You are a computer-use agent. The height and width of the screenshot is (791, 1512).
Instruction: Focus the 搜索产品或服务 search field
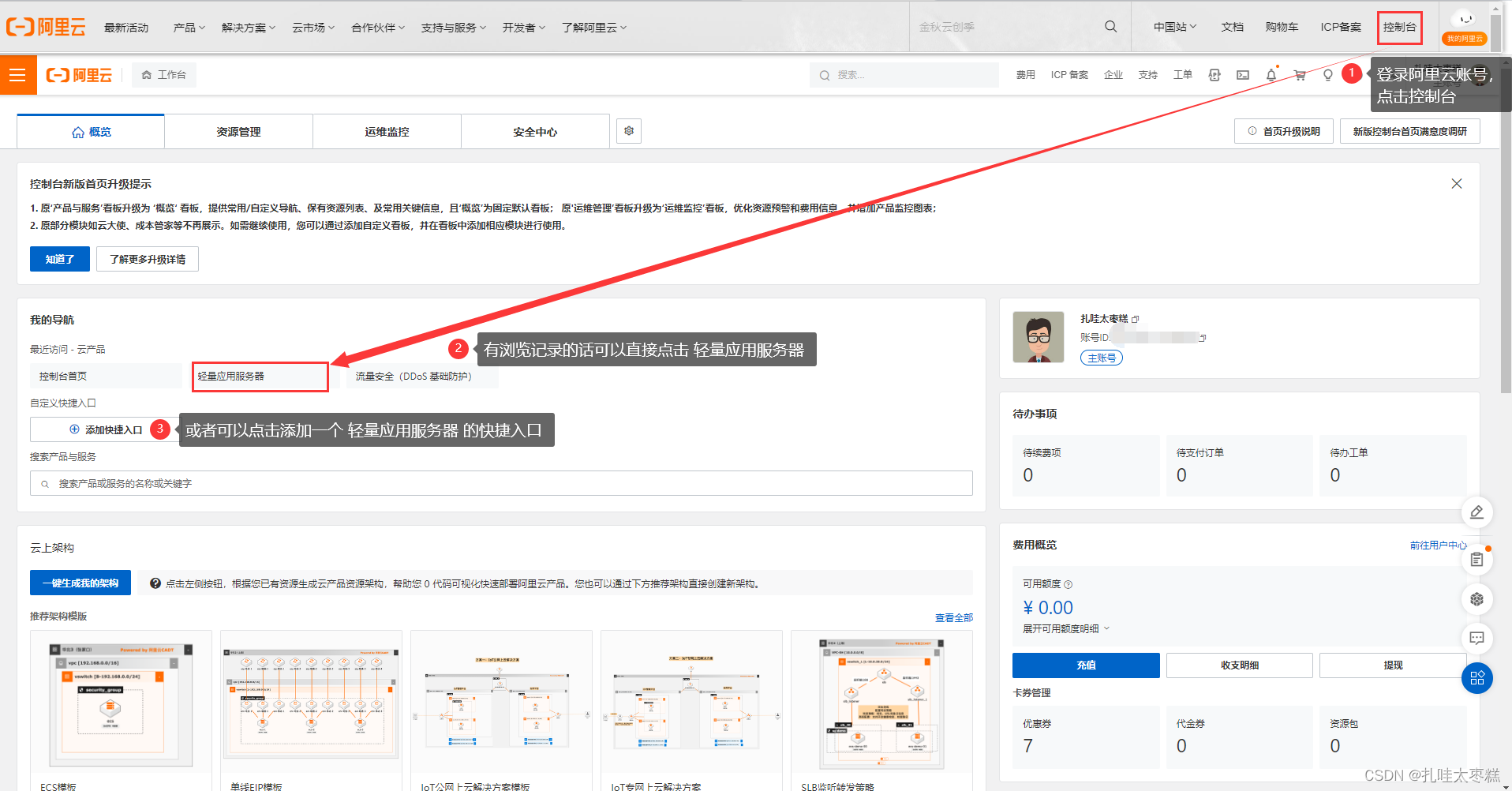click(x=501, y=483)
